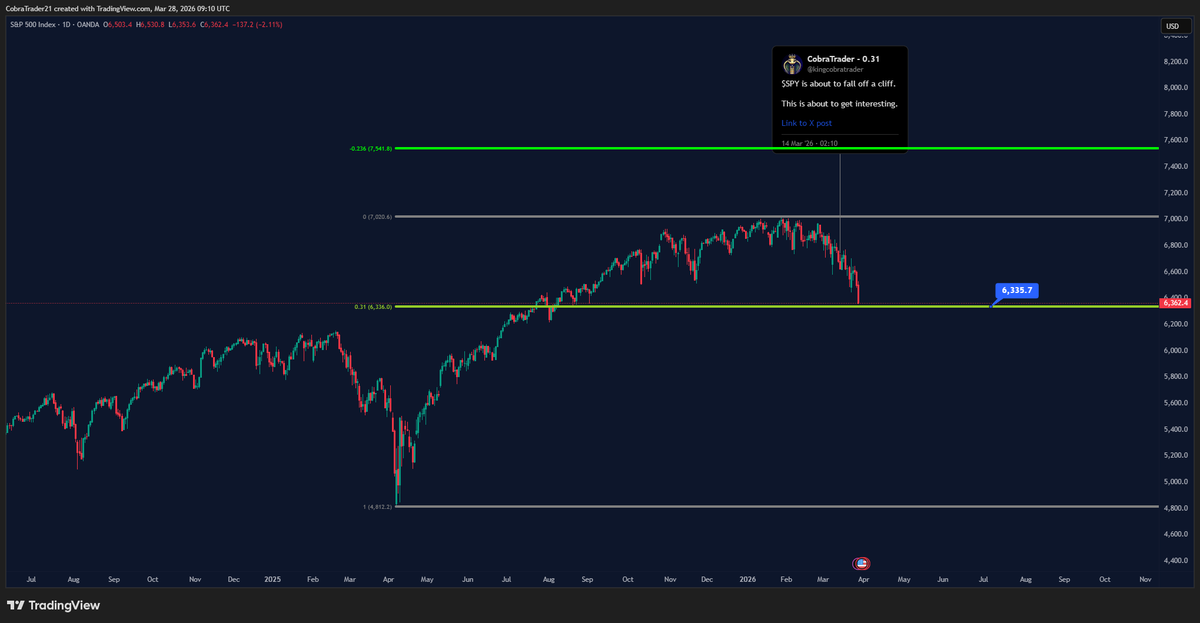Viewport: 1200px width, 623px height.
Task: Click the red 6,362.4 current price tag
Action: [x=1173, y=302]
